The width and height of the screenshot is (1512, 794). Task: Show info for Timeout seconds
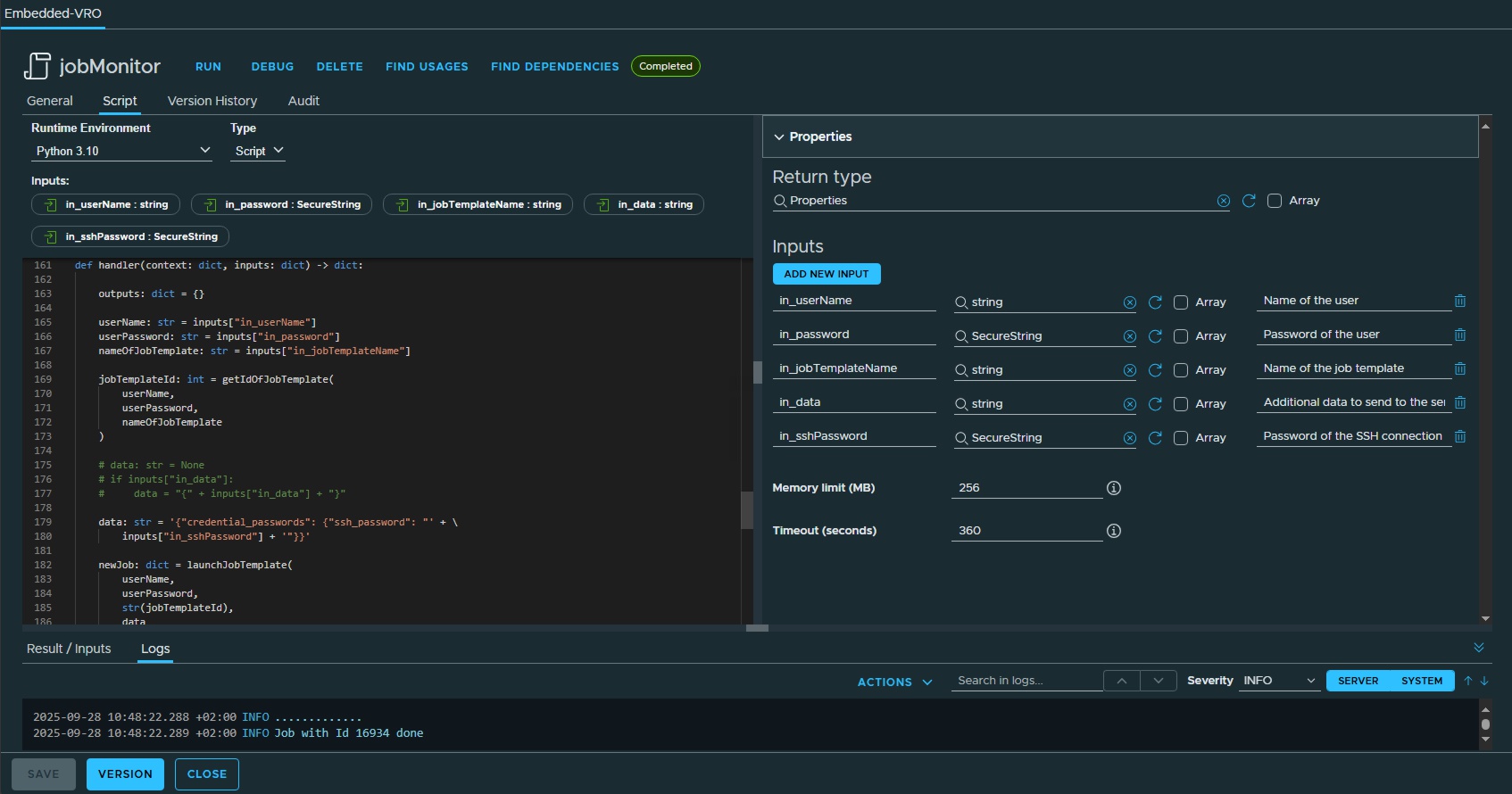[1114, 531]
